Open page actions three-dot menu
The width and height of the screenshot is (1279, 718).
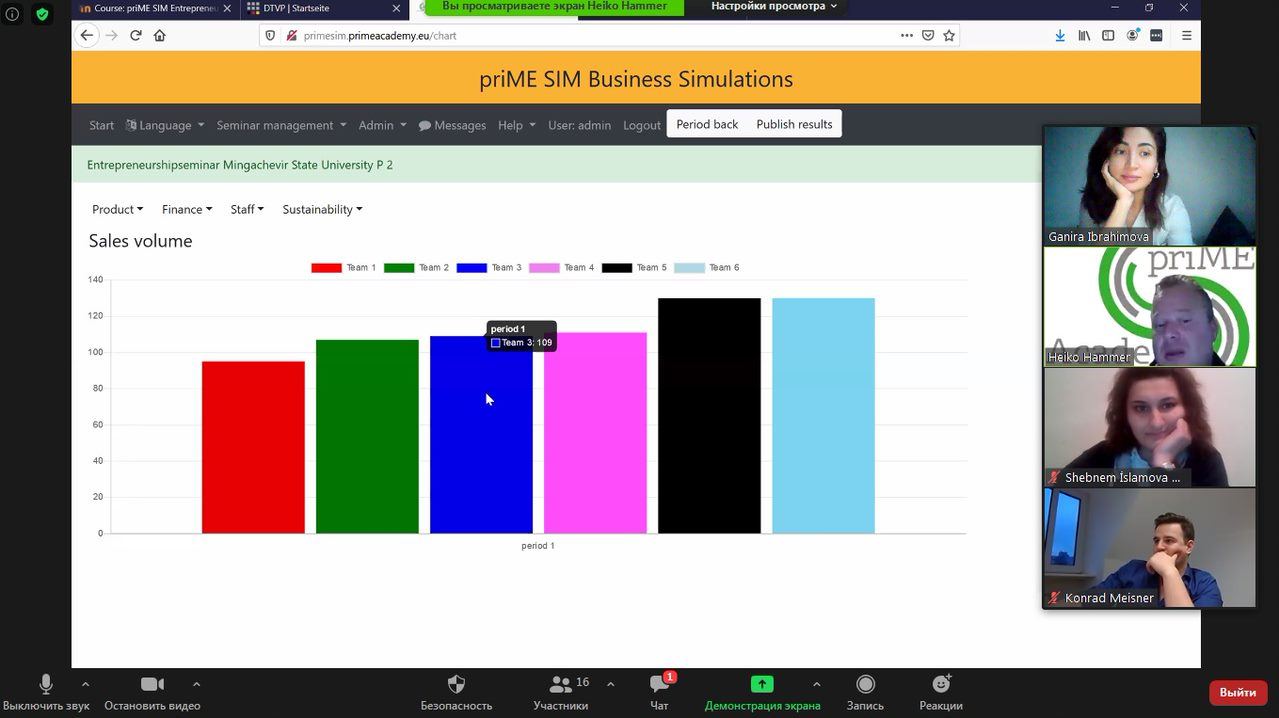[906, 35]
